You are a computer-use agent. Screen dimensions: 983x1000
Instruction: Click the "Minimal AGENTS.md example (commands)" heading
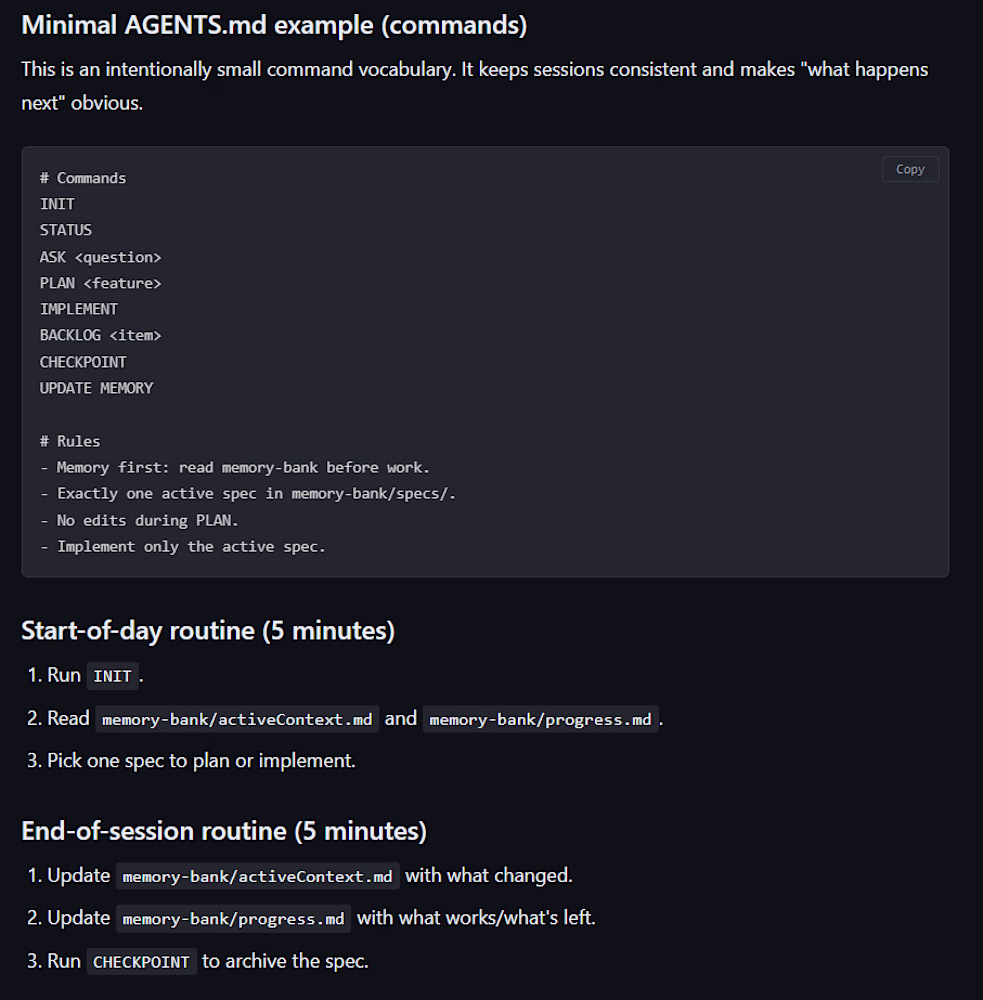point(274,25)
